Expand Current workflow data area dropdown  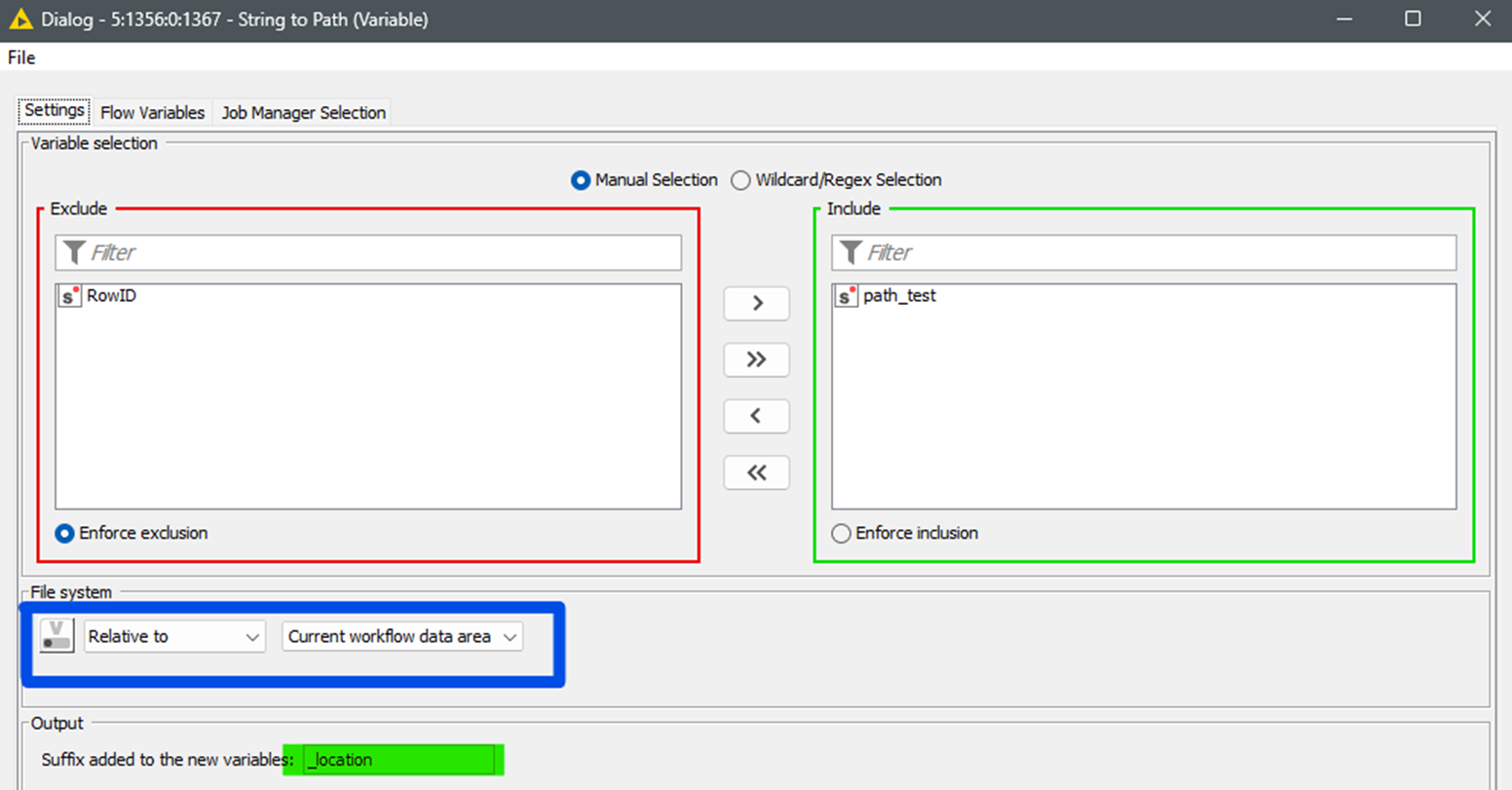pos(401,637)
